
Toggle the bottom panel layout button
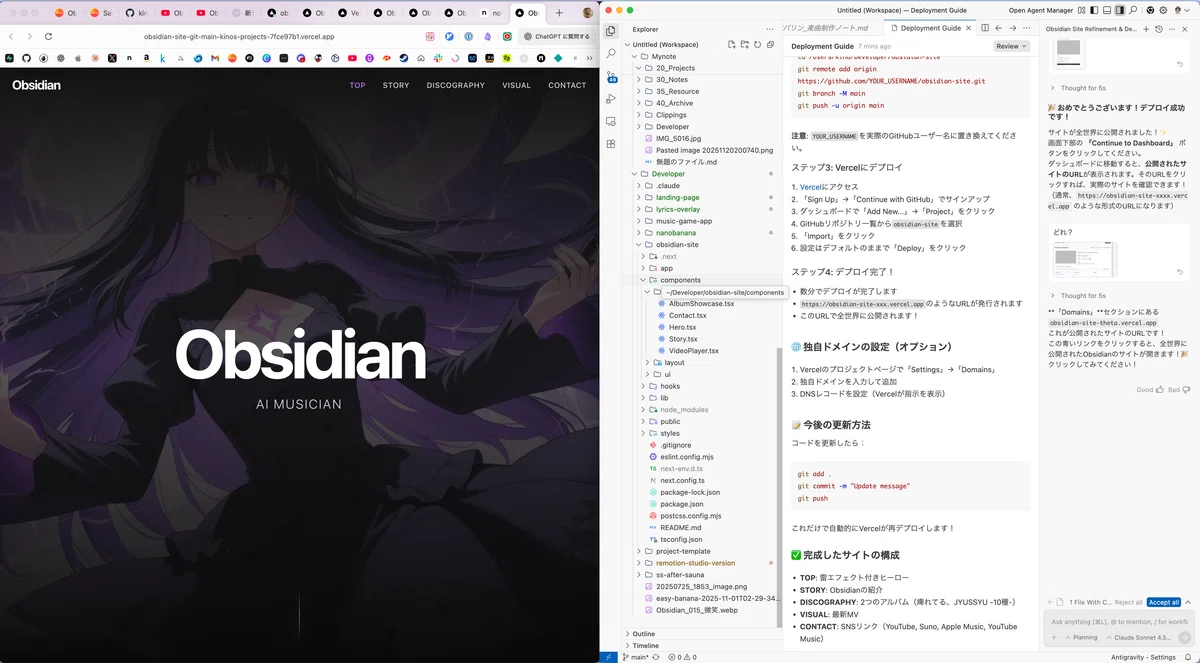pyautogui.click(x=1106, y=9)
